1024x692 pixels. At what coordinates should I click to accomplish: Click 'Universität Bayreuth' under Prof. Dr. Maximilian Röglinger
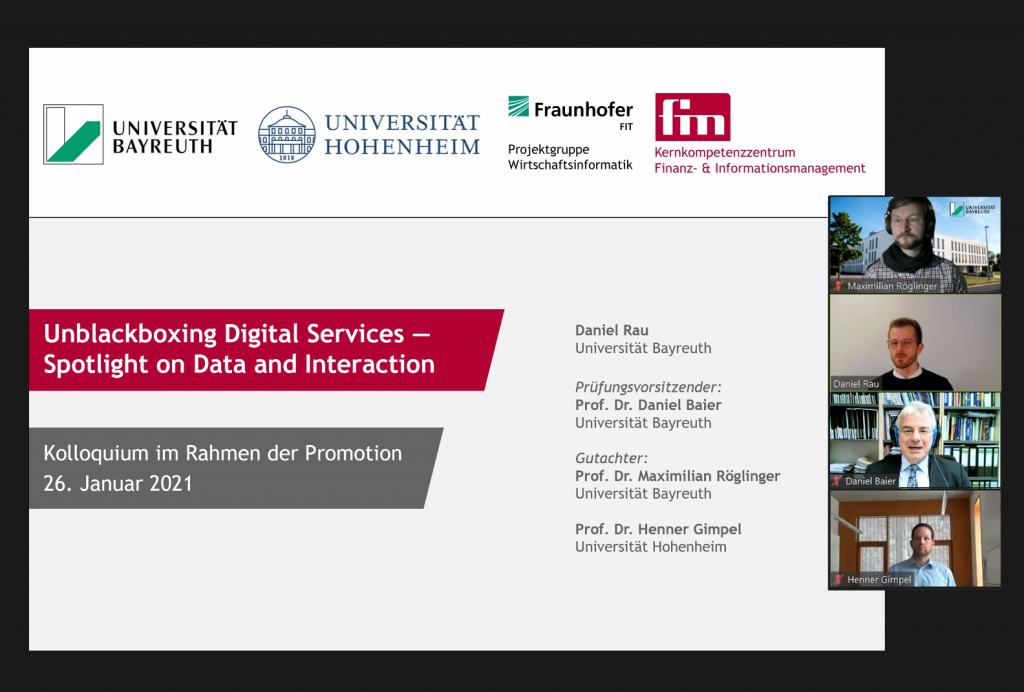pyautogui.click(x=643, y=494)
